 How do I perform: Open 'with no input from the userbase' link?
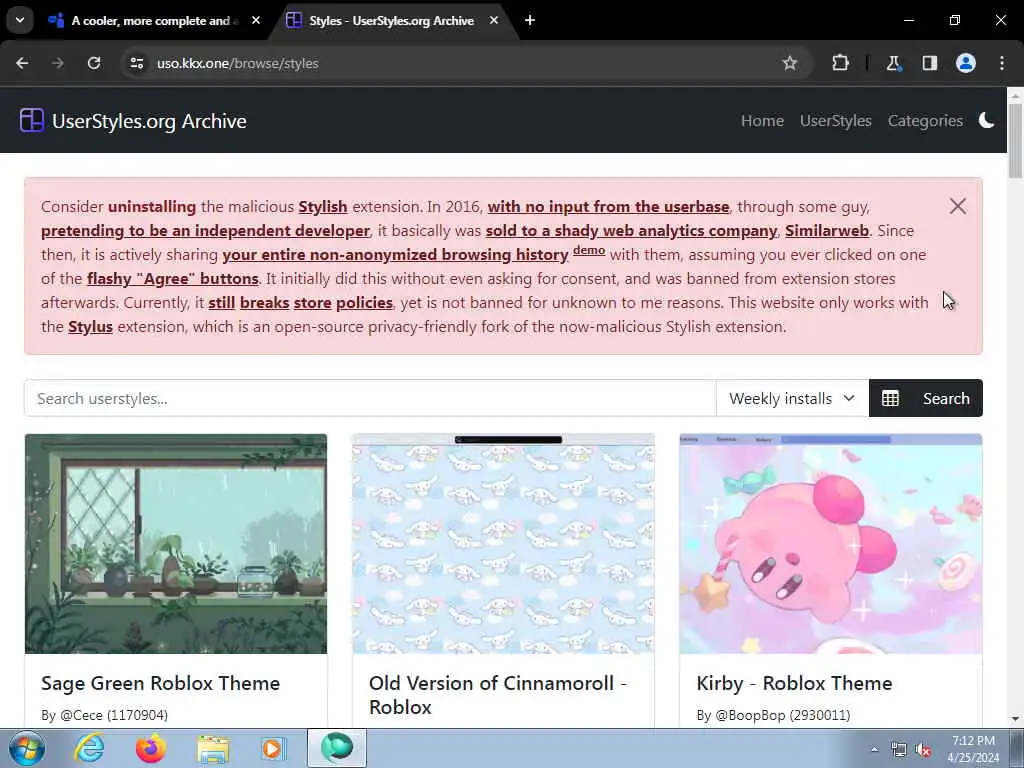click(x=608, y=207)
